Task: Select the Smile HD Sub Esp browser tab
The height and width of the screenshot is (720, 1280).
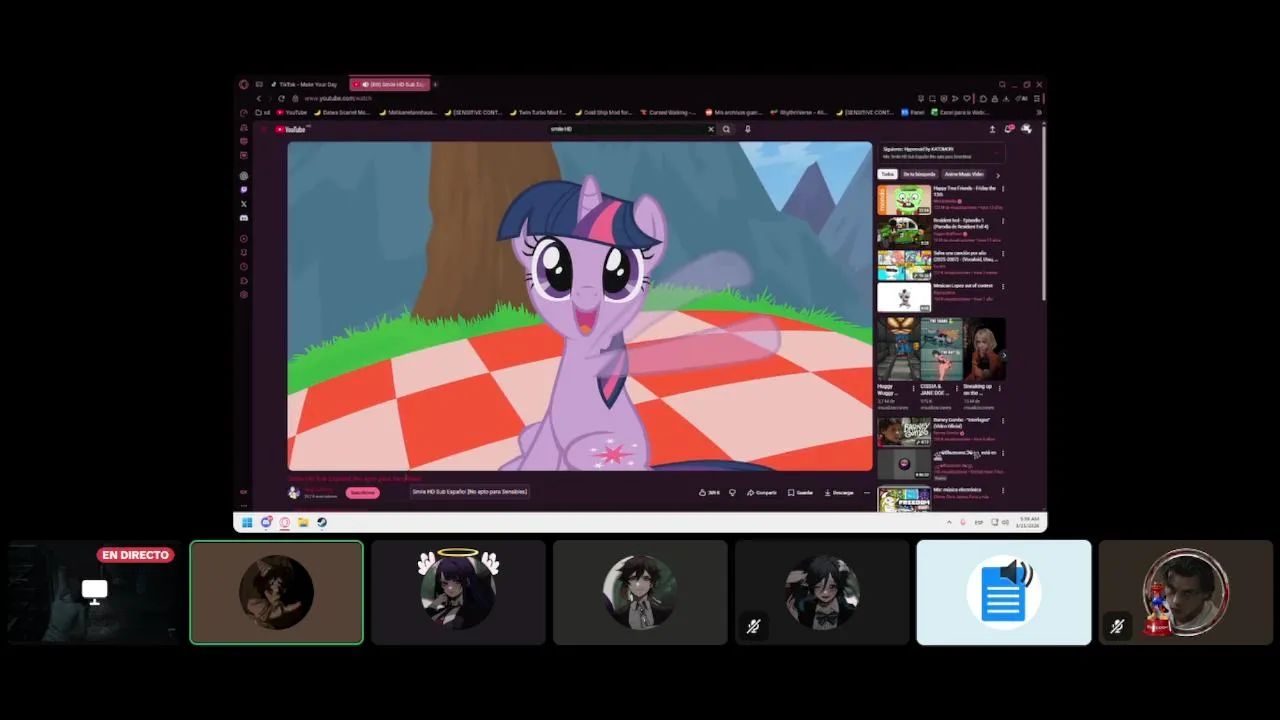Action: [390, 84]
